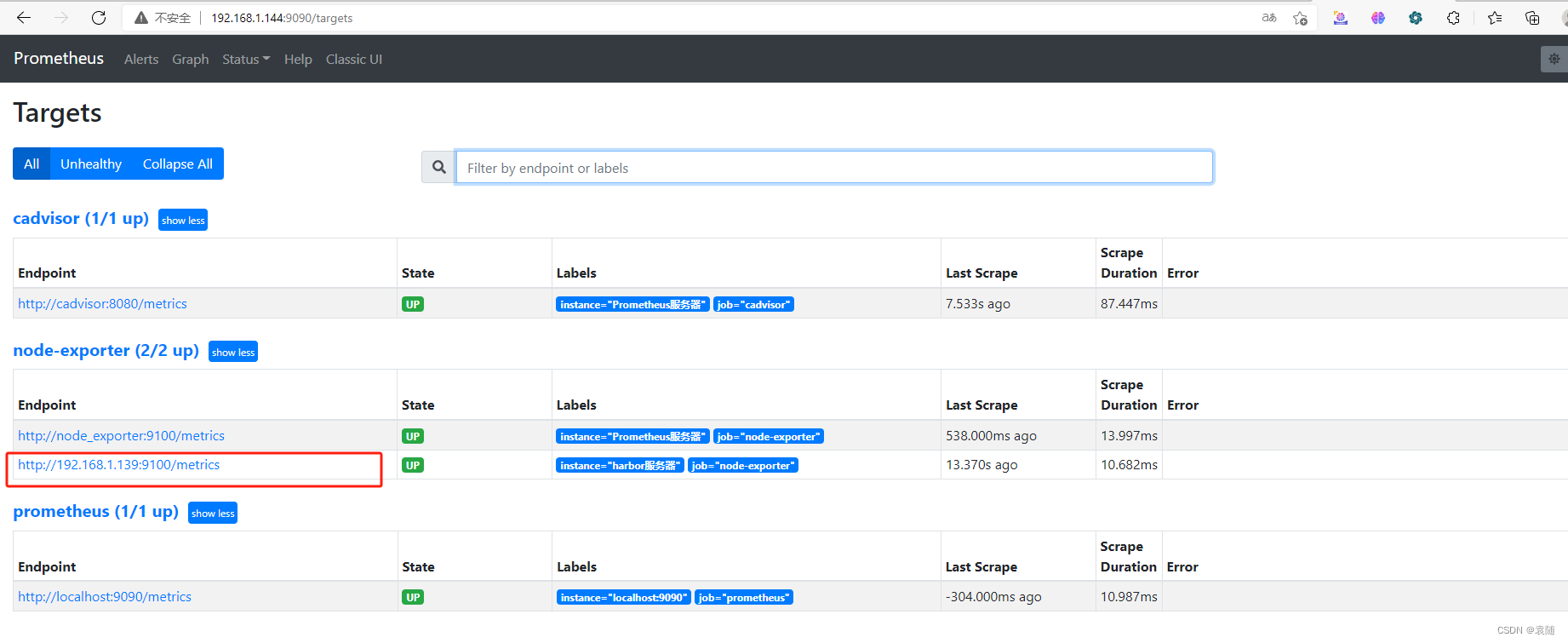Open the collections icon in browser toolbar
This screenshot has width=1568, height=643.
point(1532,18)
